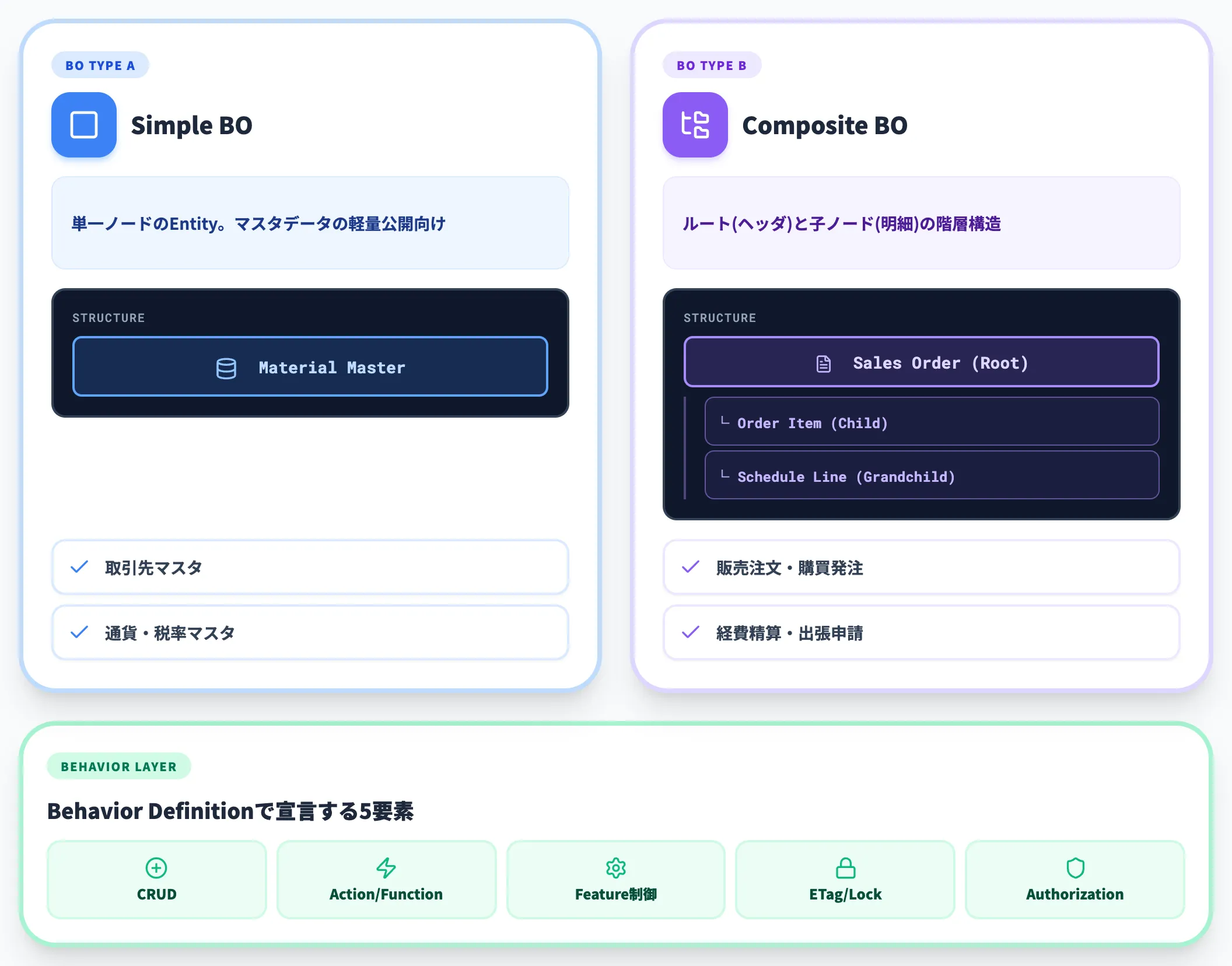Click the 単一ノードのEntity description text
This screenshot has height=966, width=1232.
point(258,223)
